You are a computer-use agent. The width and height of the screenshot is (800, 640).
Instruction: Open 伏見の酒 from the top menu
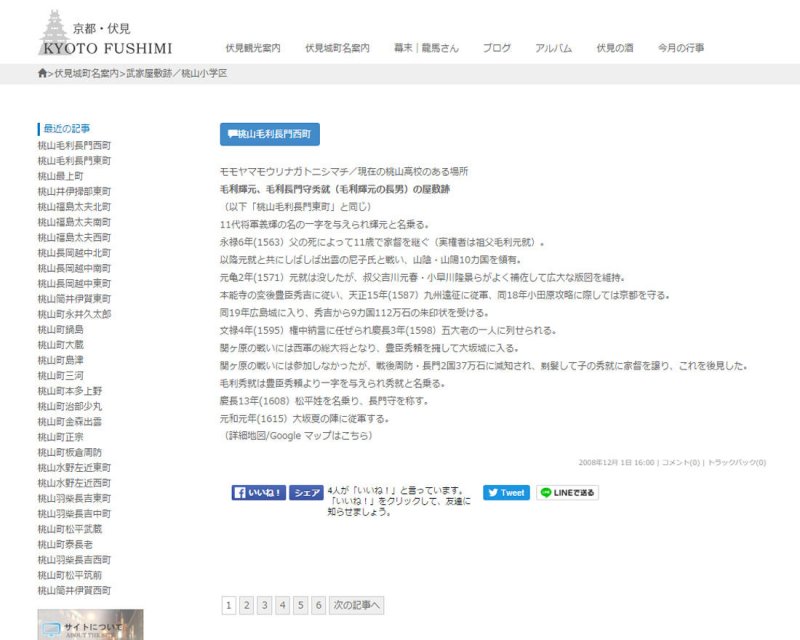click(615, 48)
